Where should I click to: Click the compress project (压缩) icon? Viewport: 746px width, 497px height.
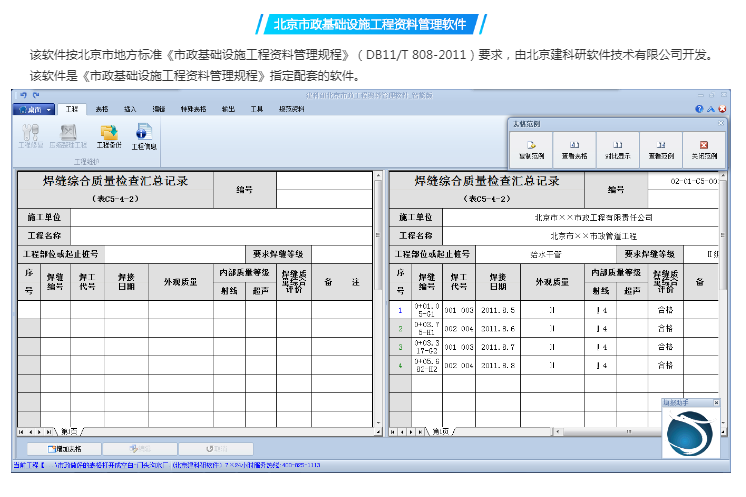(68, 136)
